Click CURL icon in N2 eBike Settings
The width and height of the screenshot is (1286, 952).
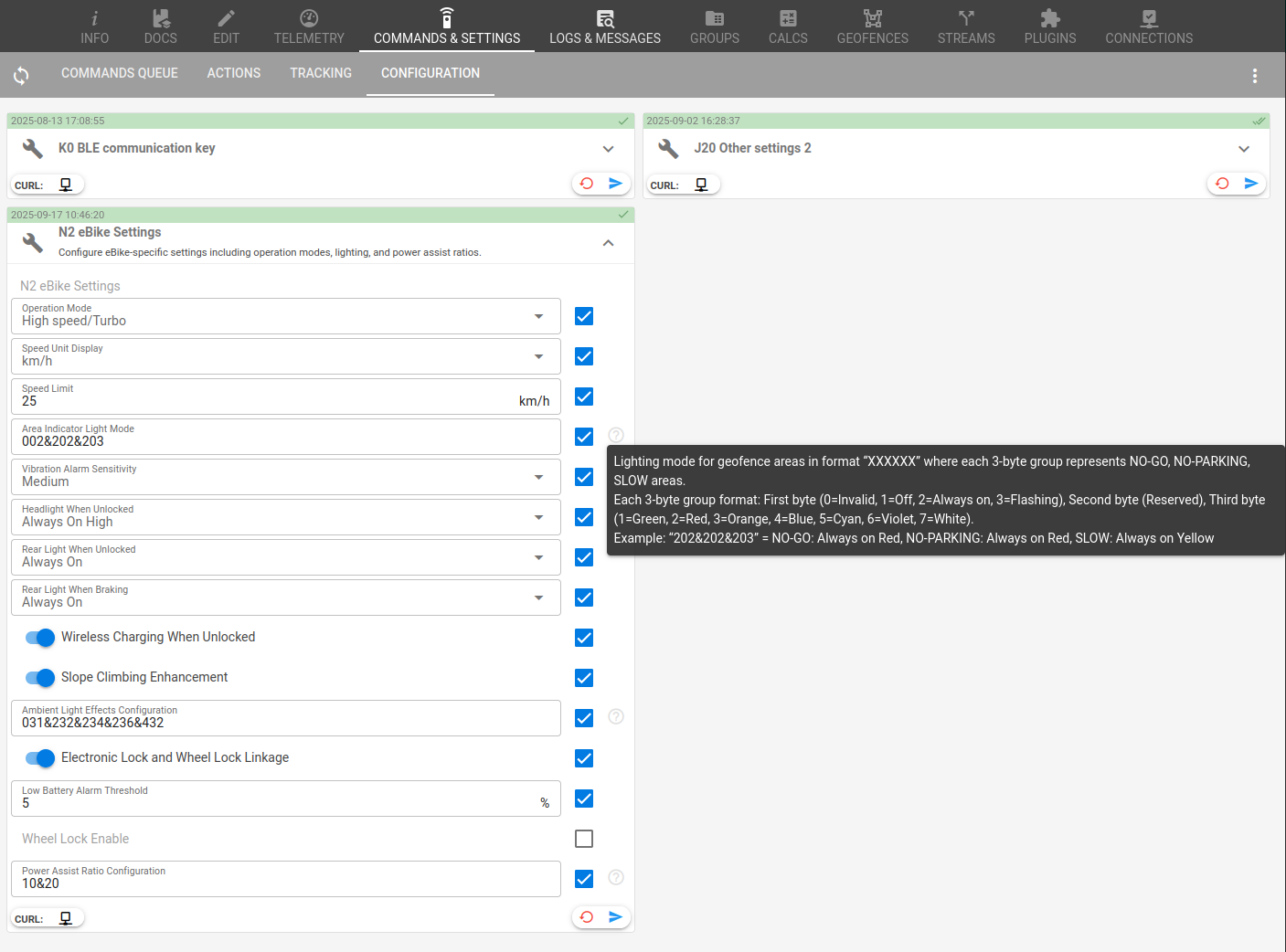point(66,918)
